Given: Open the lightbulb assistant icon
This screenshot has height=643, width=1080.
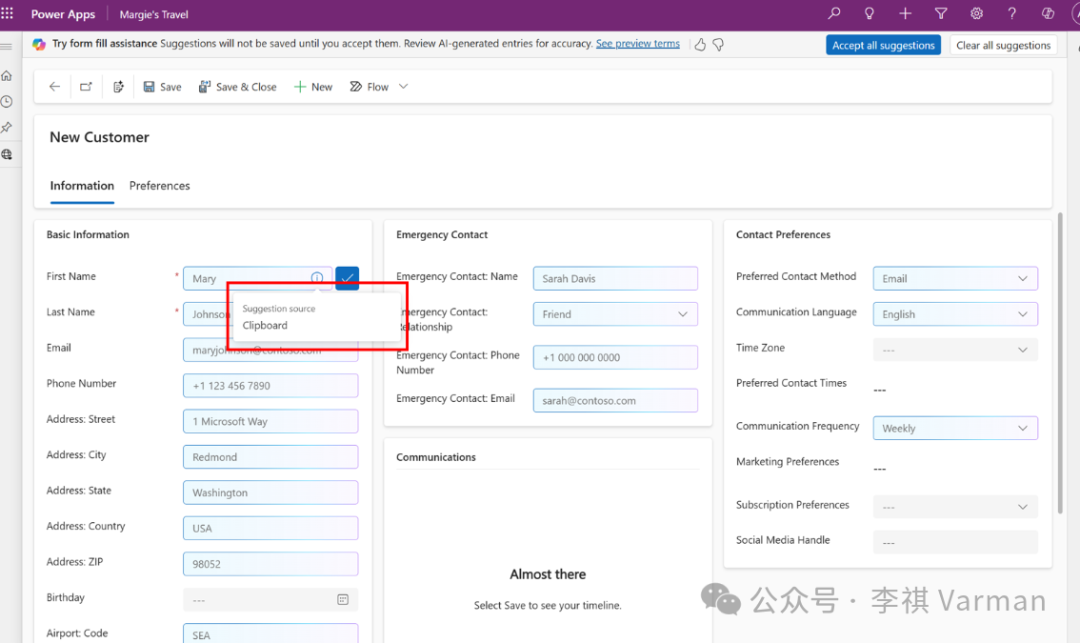Looking at the screenshot, I should click(869, 14).
